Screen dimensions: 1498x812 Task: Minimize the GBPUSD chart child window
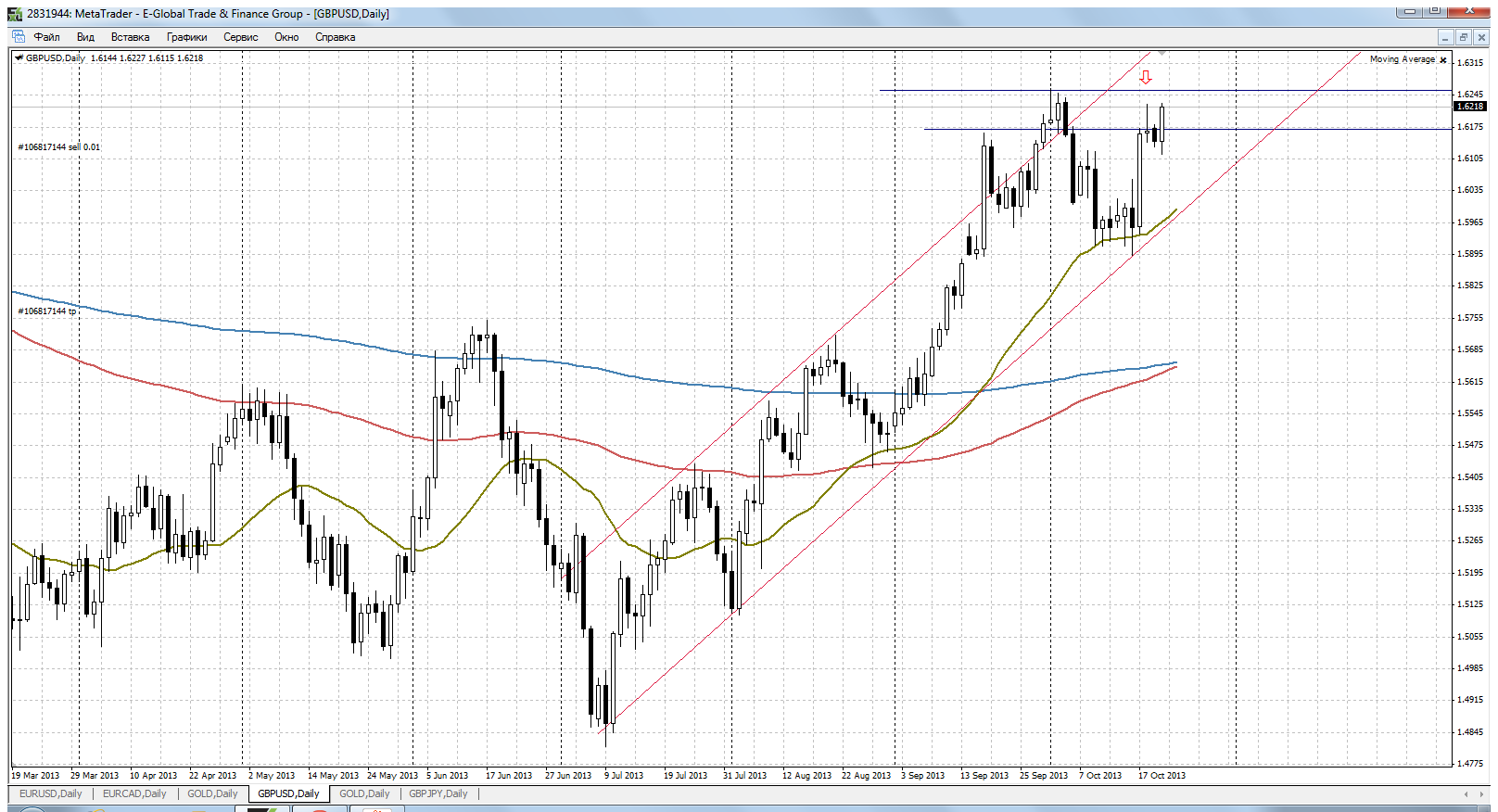[x=1445, y=37]
